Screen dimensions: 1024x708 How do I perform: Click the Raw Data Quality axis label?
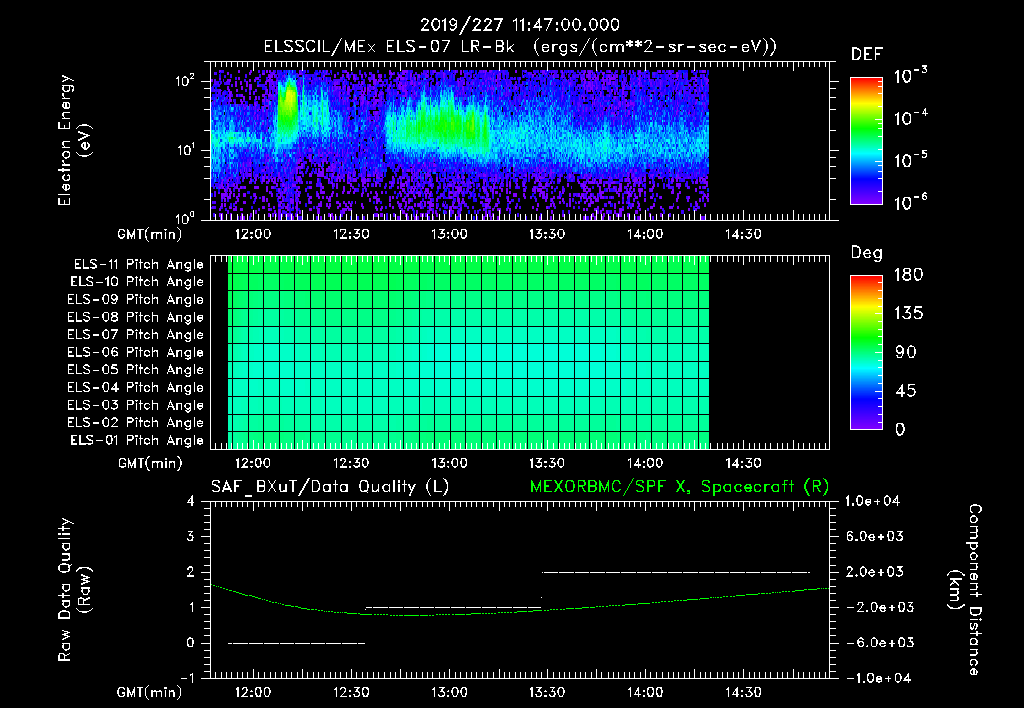coord(74,589)
